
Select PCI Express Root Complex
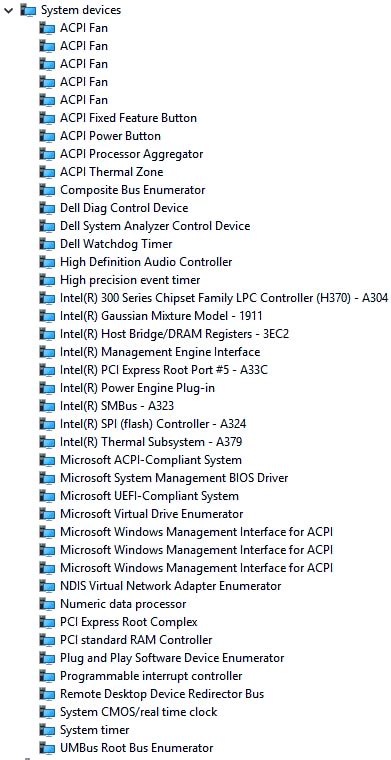(x=129, y=621)
